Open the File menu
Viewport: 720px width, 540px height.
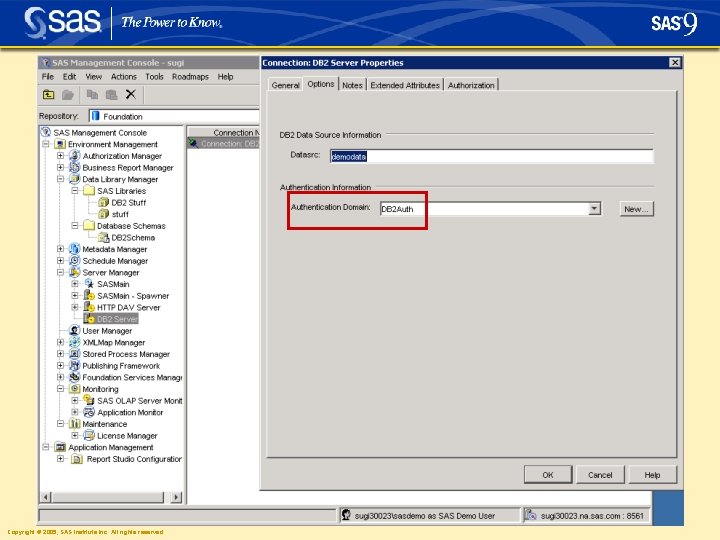coord(48,77)
